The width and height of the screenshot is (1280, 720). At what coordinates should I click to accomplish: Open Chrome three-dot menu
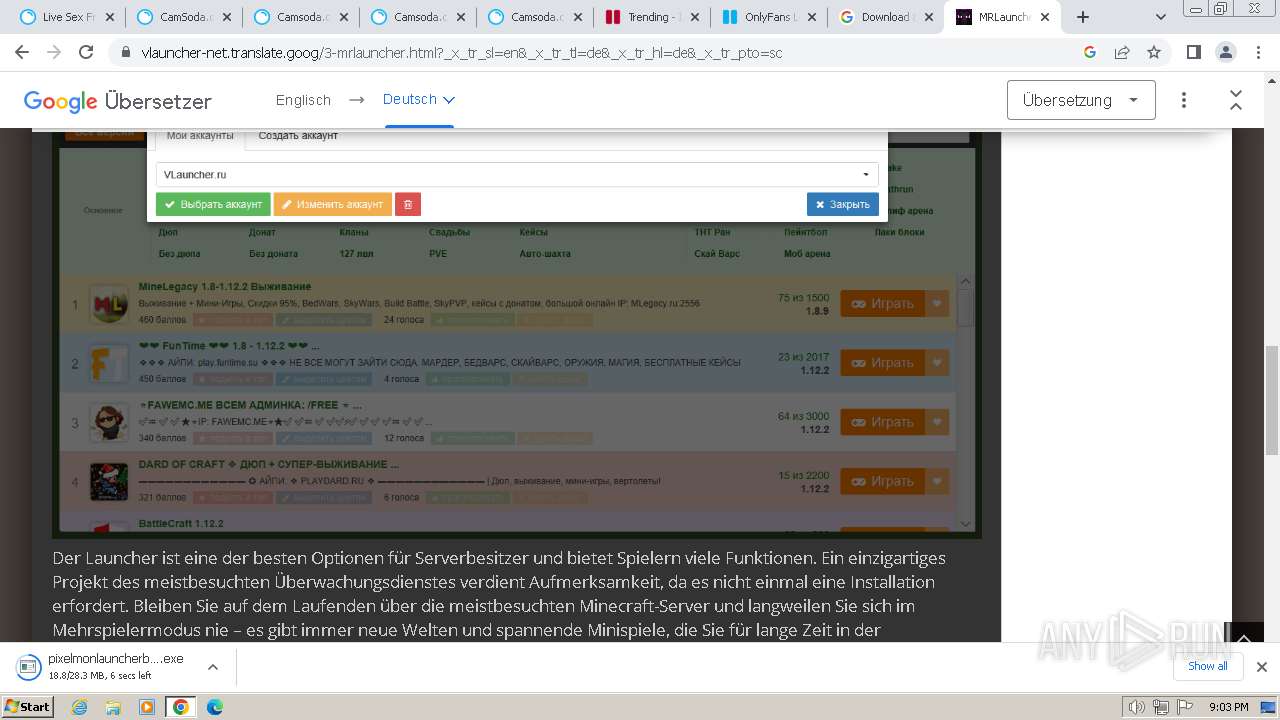pyautogui.click(x=1256, y=53)
